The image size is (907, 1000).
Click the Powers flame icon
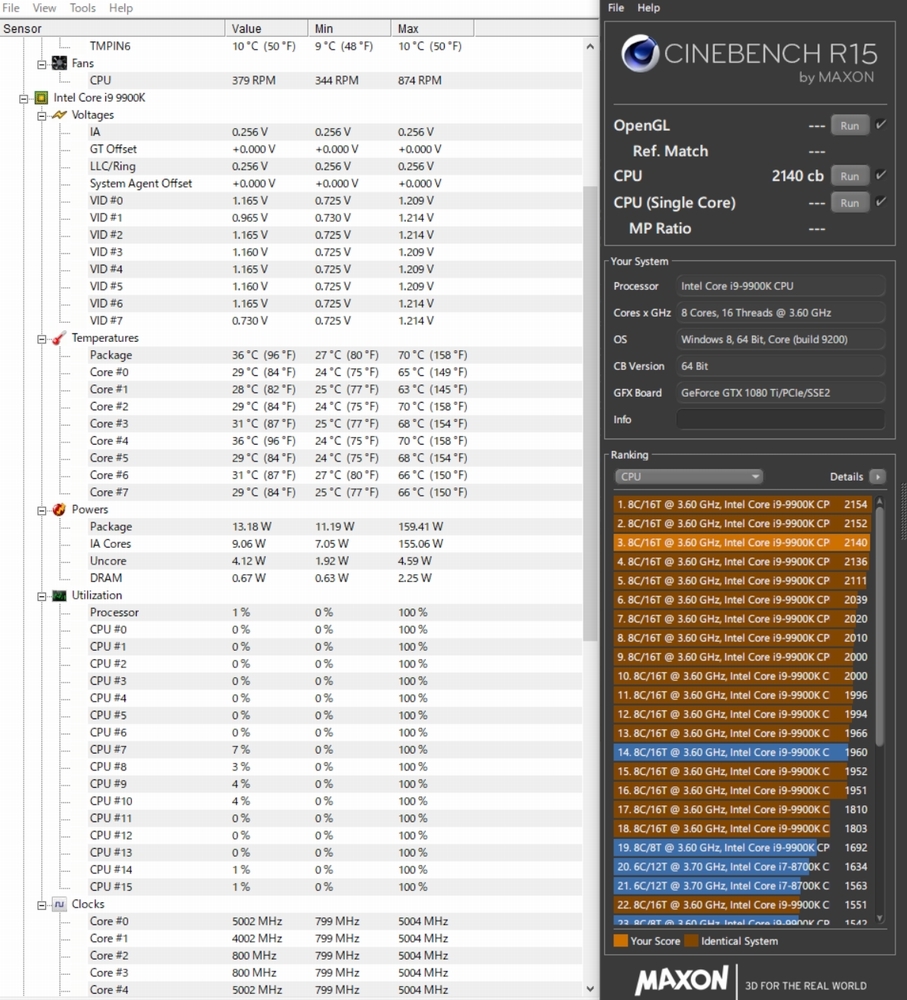coord(59,510)
